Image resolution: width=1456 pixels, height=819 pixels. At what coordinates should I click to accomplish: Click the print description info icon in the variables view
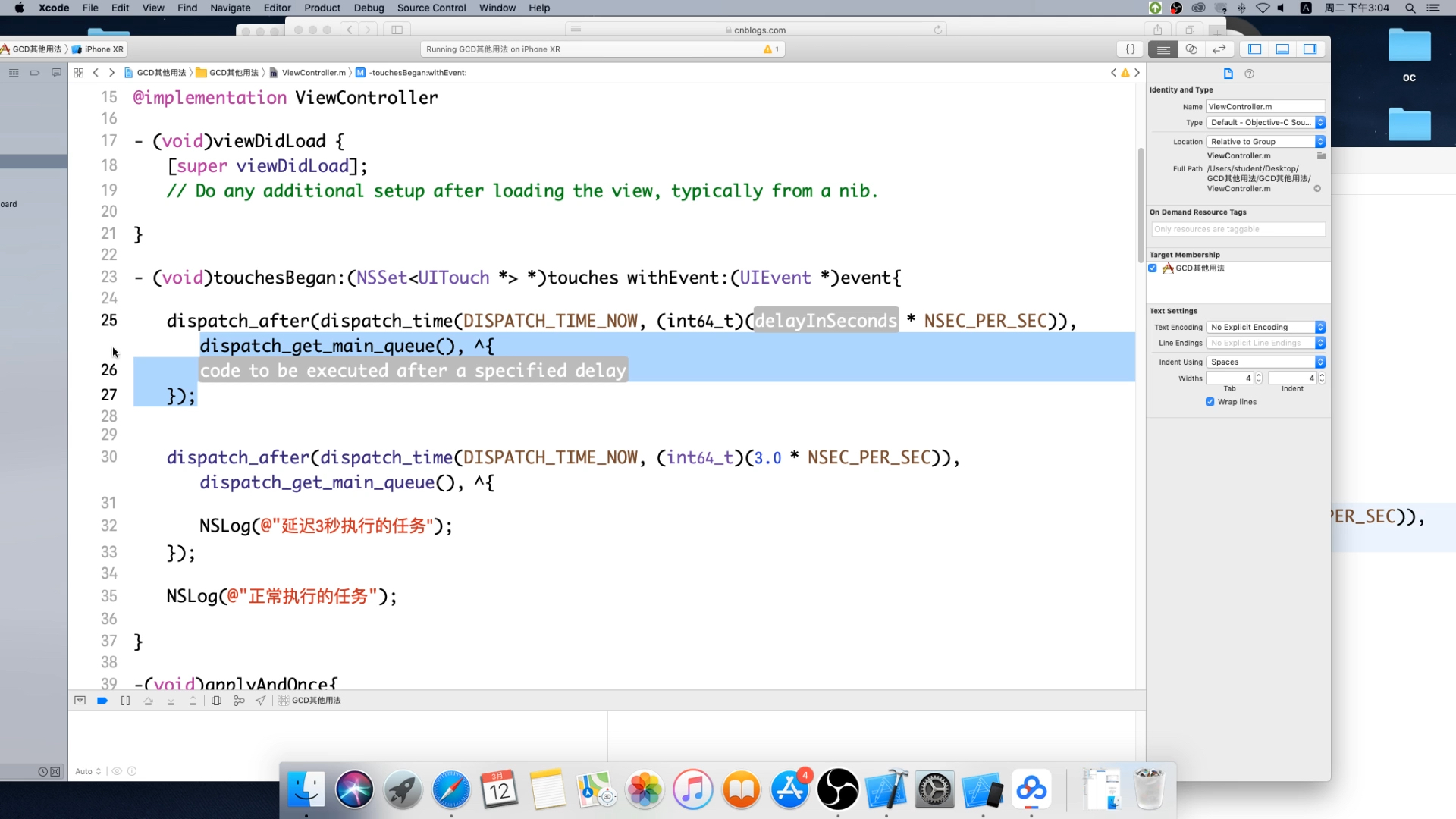pyautogui.click(x=132, y=771)
